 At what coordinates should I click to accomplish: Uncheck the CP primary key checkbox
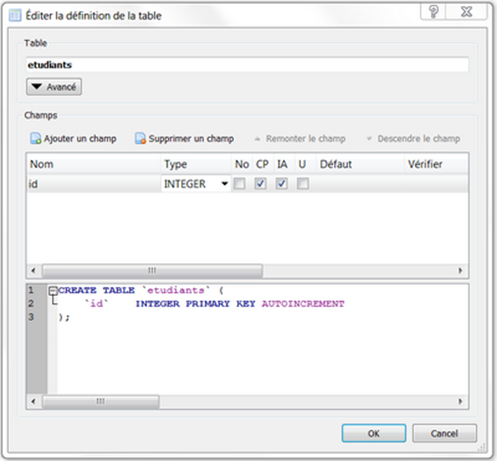click(x=260, y=184)
